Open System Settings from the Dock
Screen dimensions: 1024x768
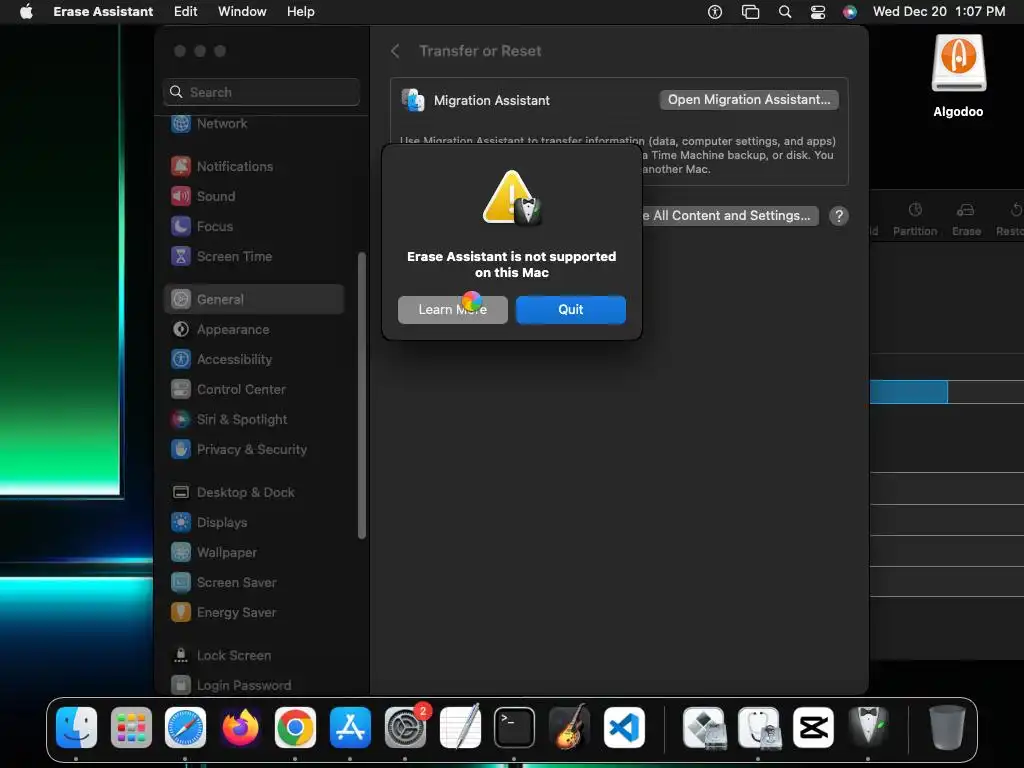click(405, 727)
